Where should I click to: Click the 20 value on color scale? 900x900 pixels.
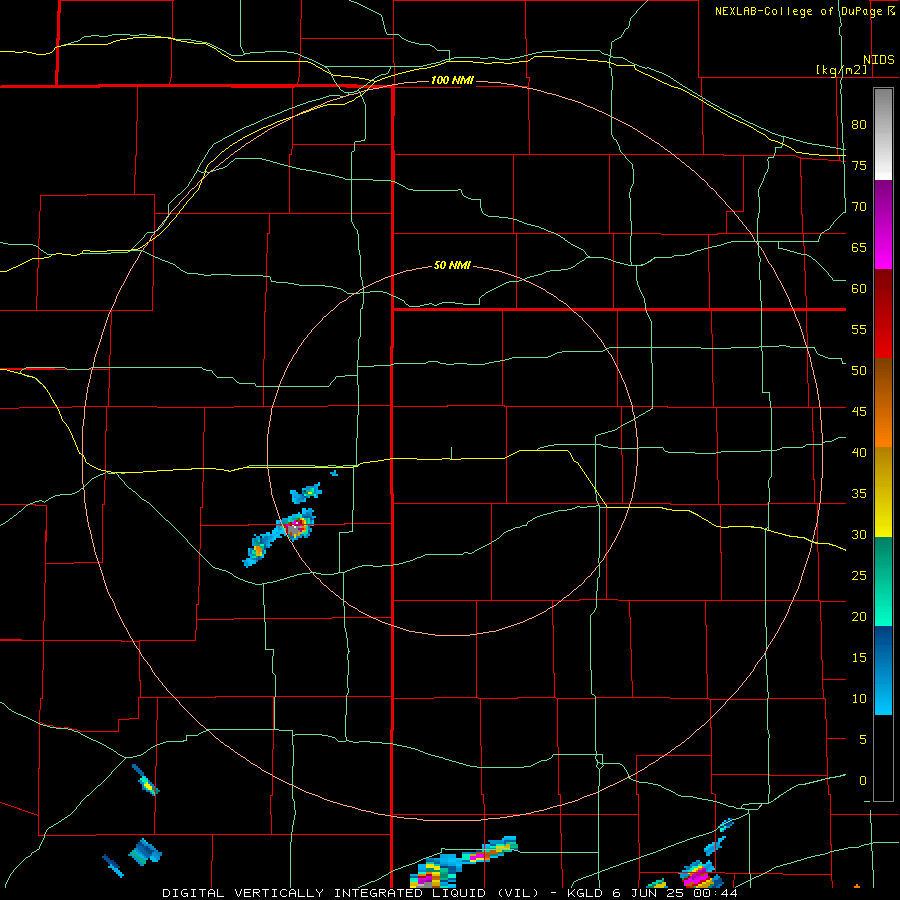(859, 616)
